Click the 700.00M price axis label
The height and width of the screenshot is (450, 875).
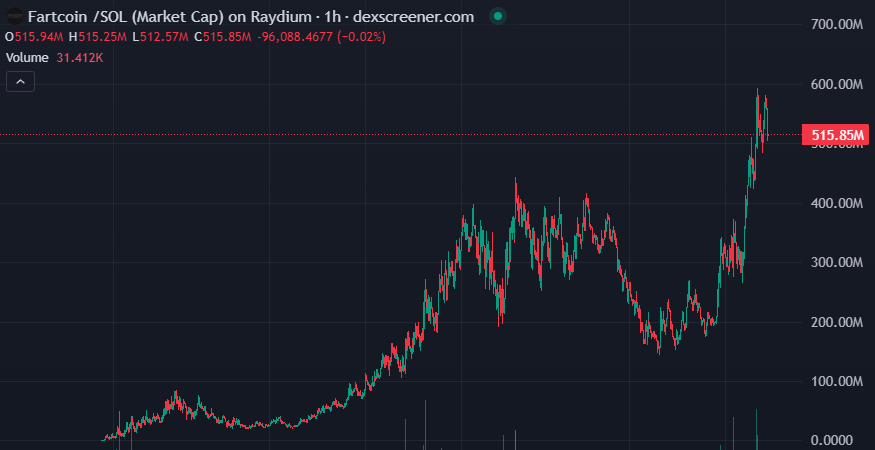tap(838, 25)
